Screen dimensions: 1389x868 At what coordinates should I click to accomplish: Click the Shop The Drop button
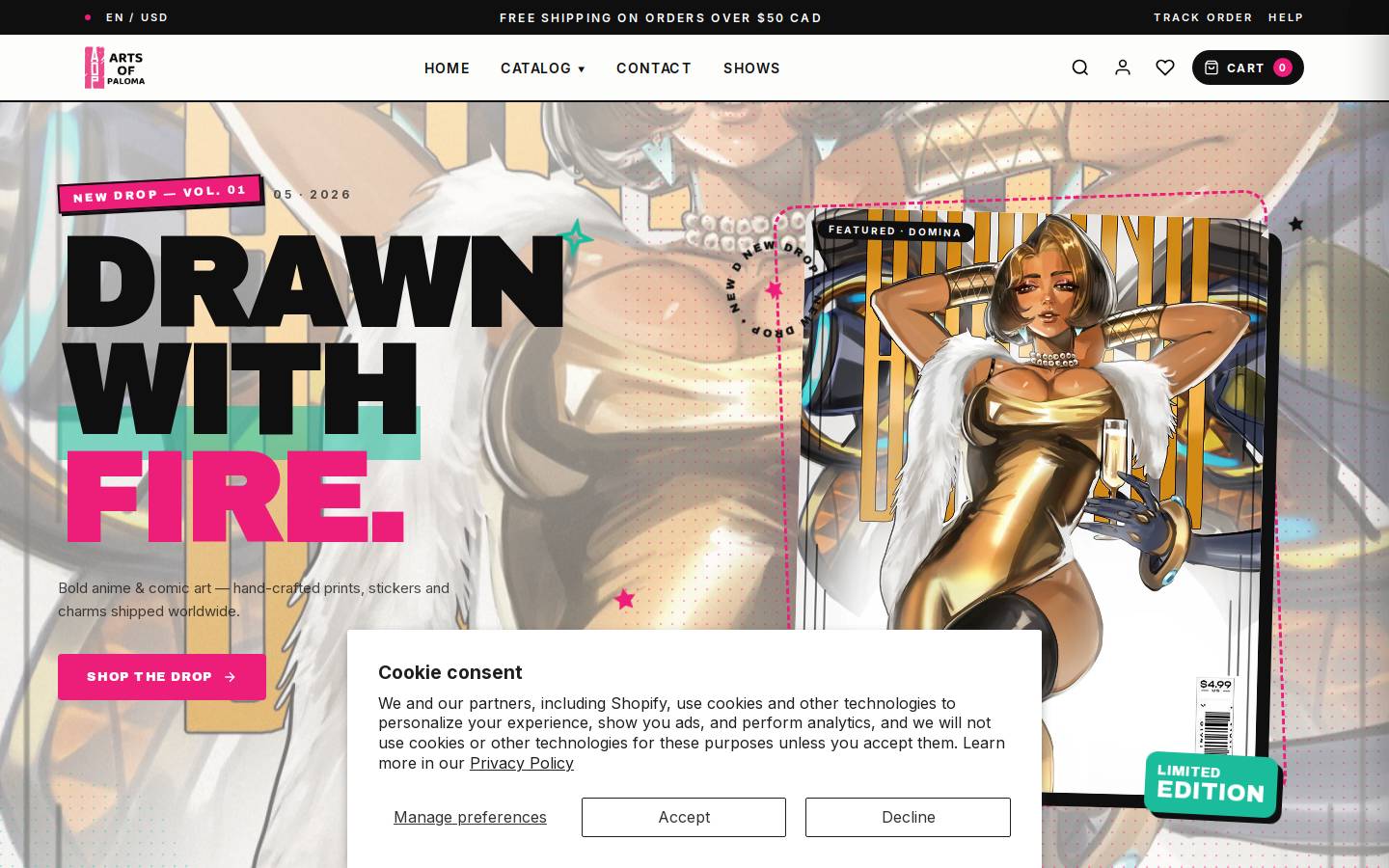[162, 677]
